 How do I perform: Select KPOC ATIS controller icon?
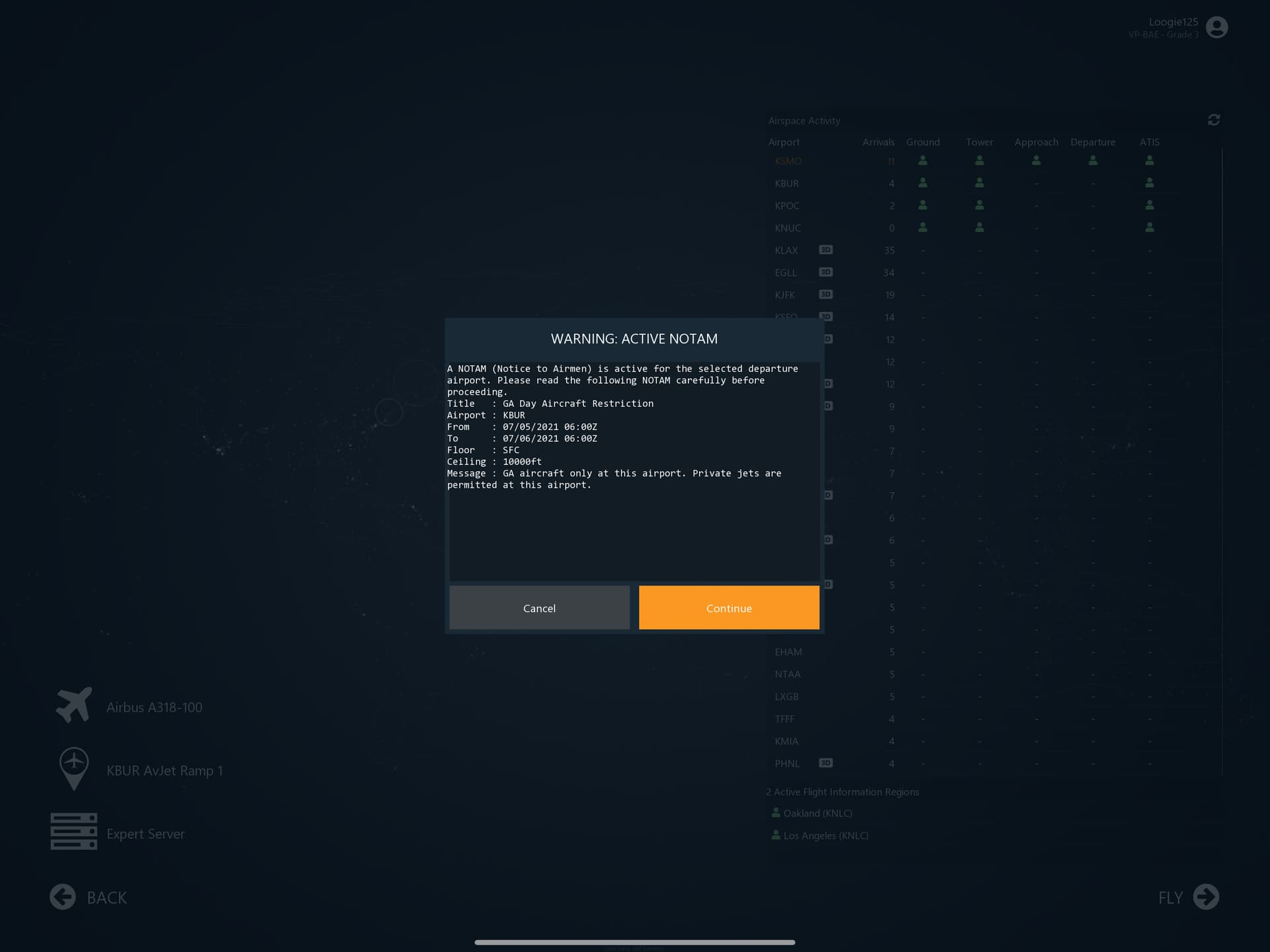tap(1150, 206)
